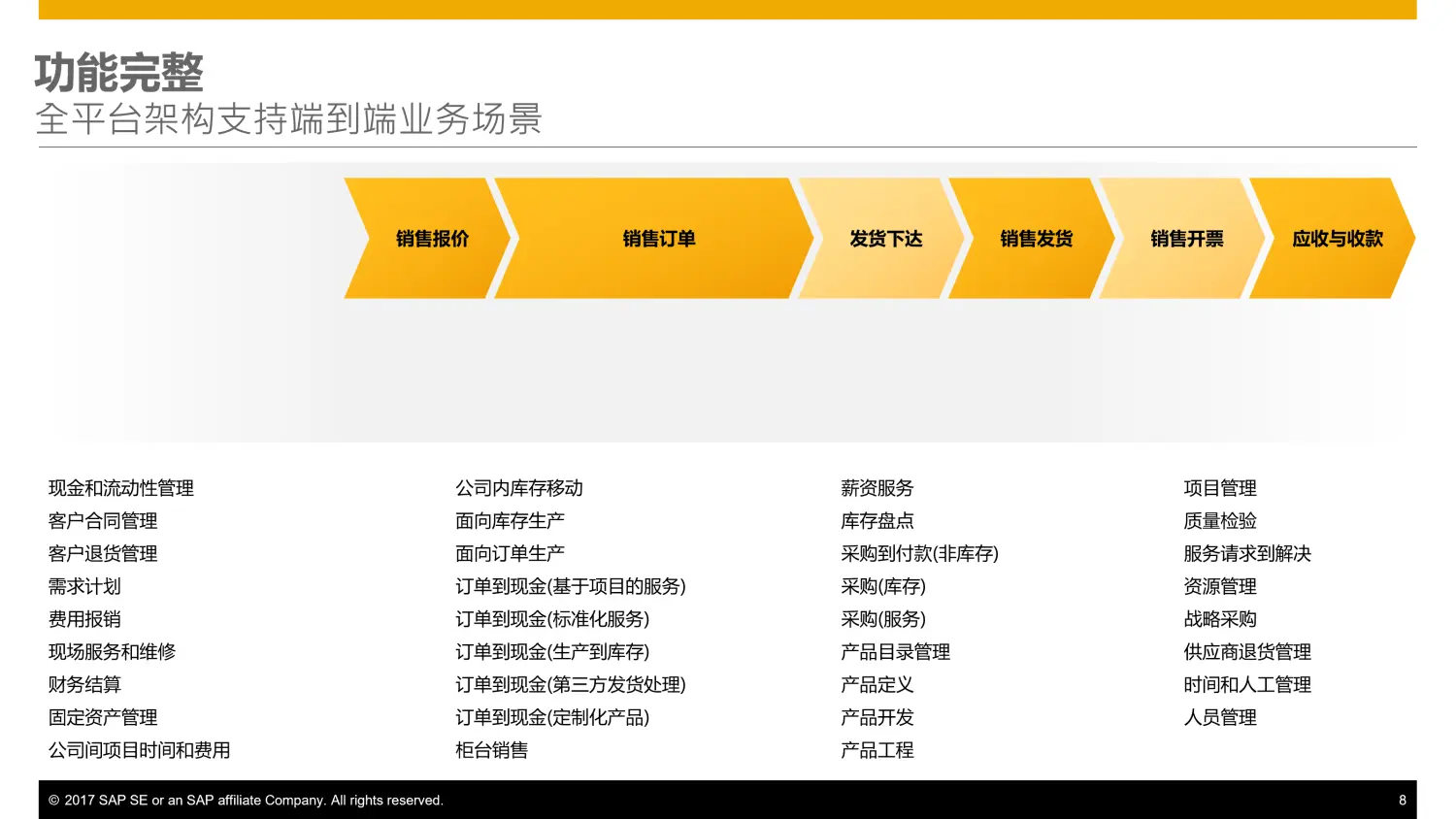Click on 公司间项目时间和费用
The image size is (1456, 819).
click(x=140, y=750)
